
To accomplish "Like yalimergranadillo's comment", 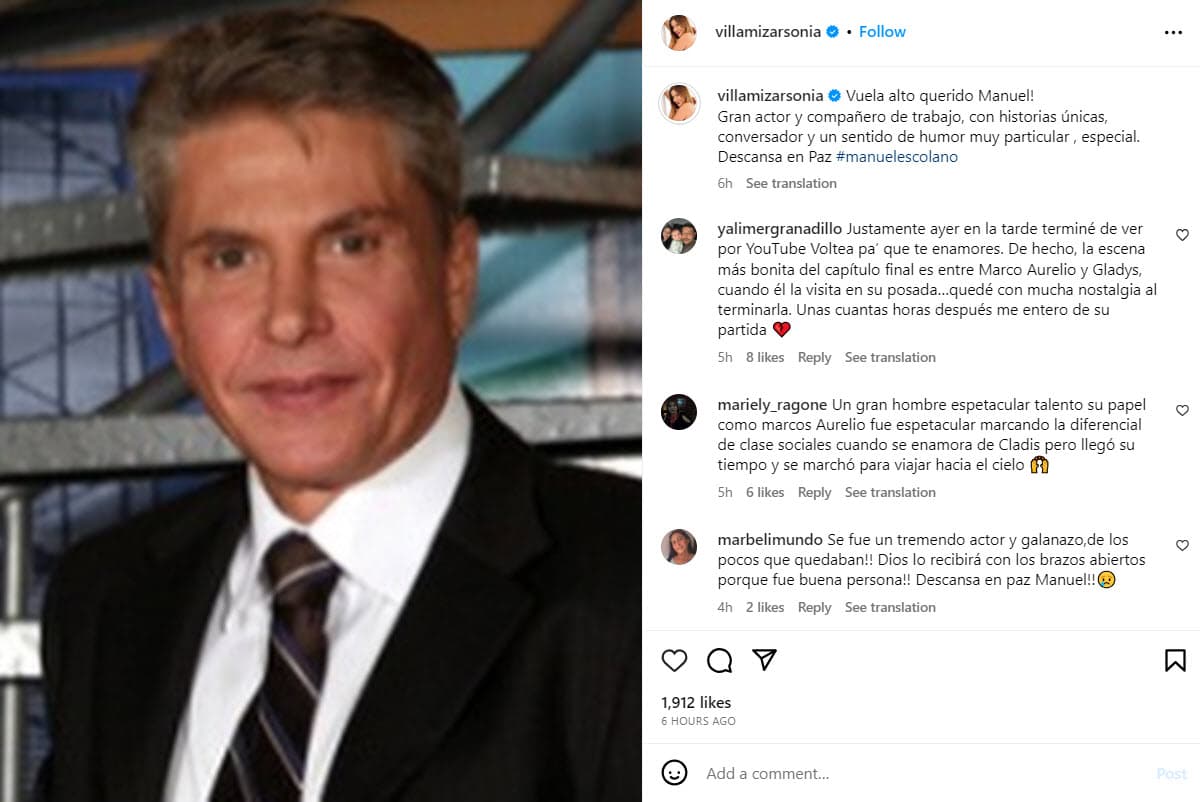I will (x=1182, y=236).
